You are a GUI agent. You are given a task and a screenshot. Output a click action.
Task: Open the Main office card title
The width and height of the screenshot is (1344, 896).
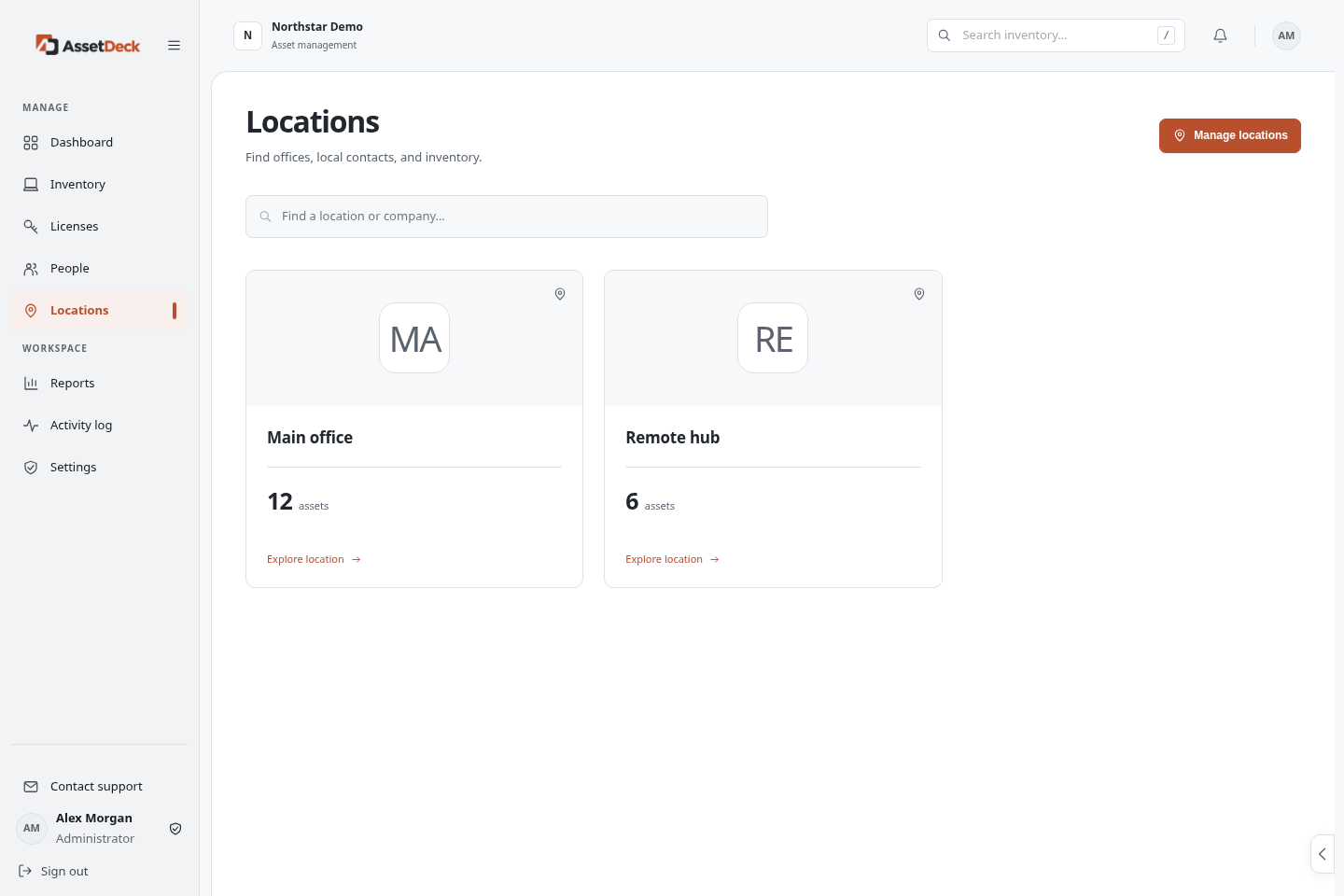[310, 437]
